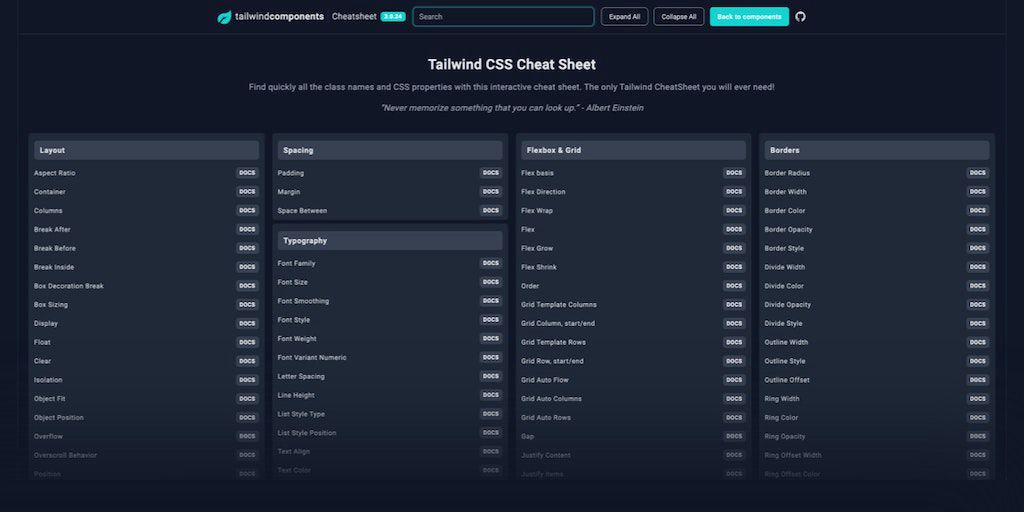Expand the Letter Spacing entry
This screenshot has width=1024, height=512.
click(x=301, y=377)
